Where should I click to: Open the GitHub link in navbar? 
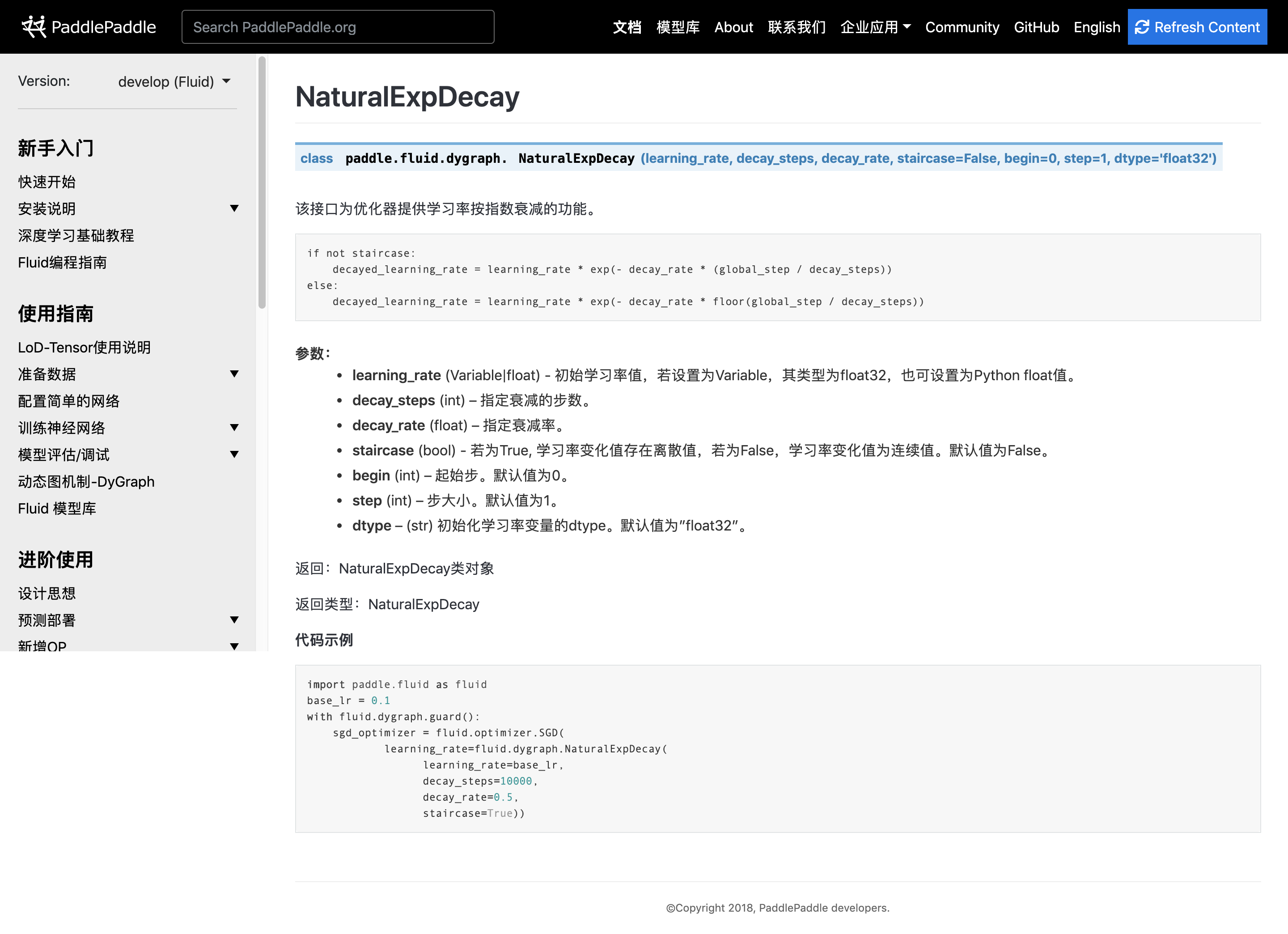coord(1036,27)
